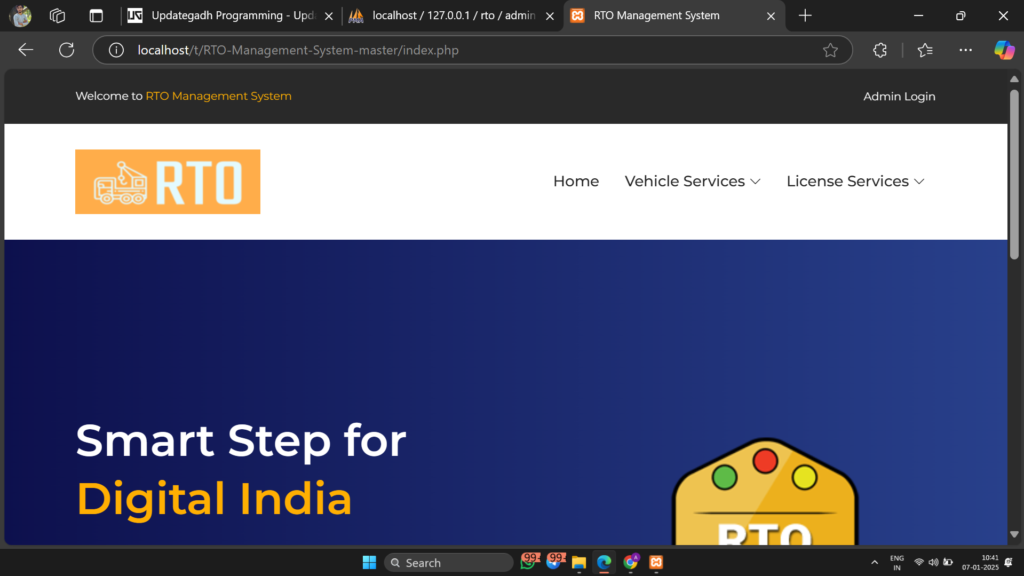Viewport: 1024px width, 576px height.
Task: Click the RTO traffic light badge image
Action: click(x=765, y=491)
